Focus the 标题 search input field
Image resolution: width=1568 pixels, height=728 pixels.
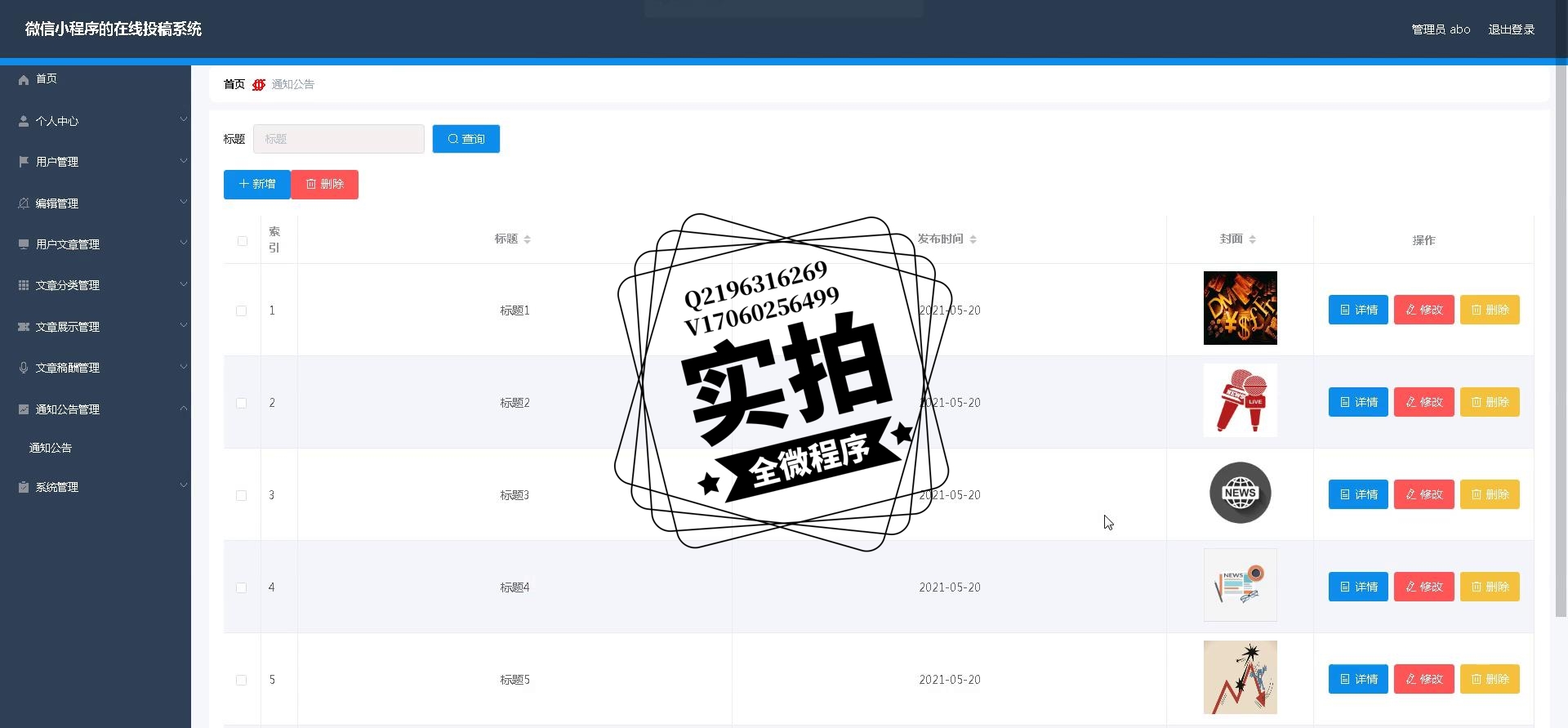tap(339, 139)
